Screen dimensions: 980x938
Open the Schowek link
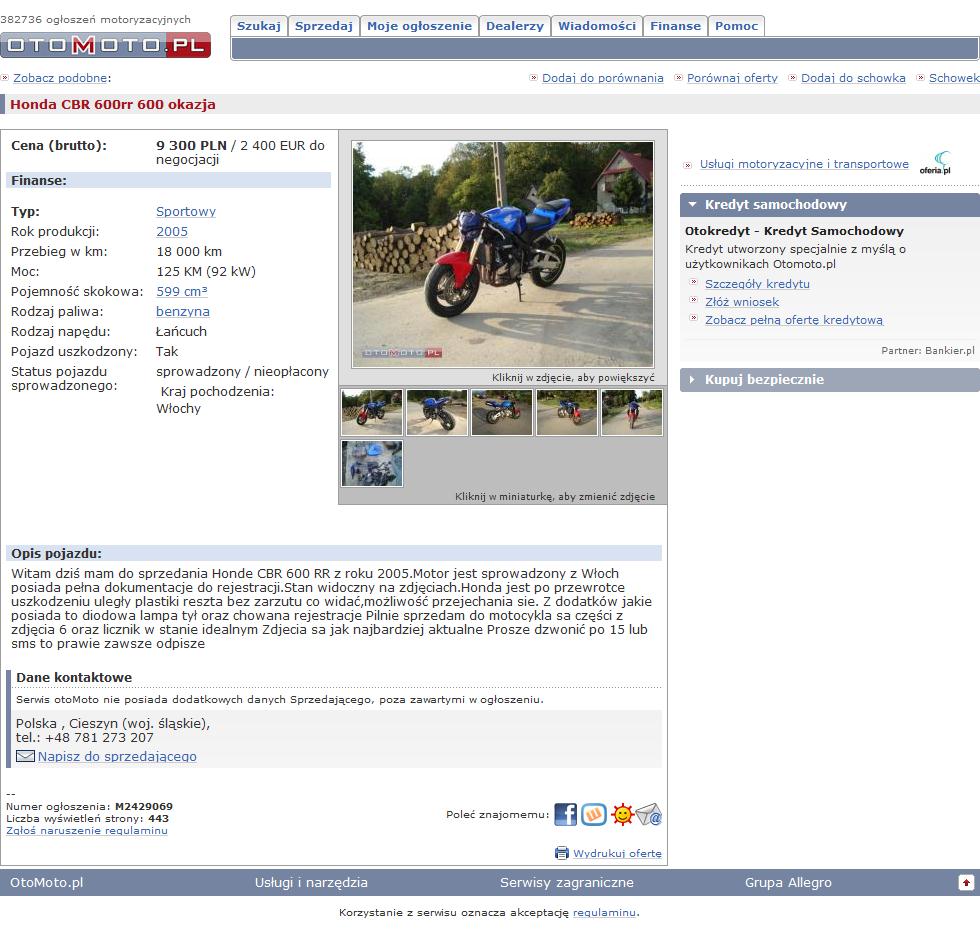tap(954, 78)
